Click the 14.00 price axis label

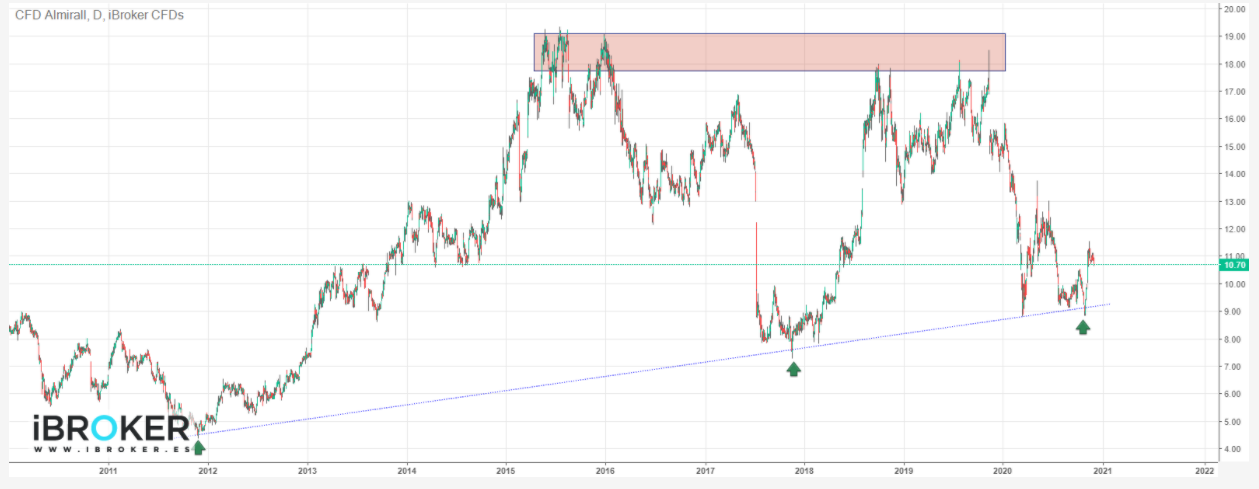tap(1236, 175)
